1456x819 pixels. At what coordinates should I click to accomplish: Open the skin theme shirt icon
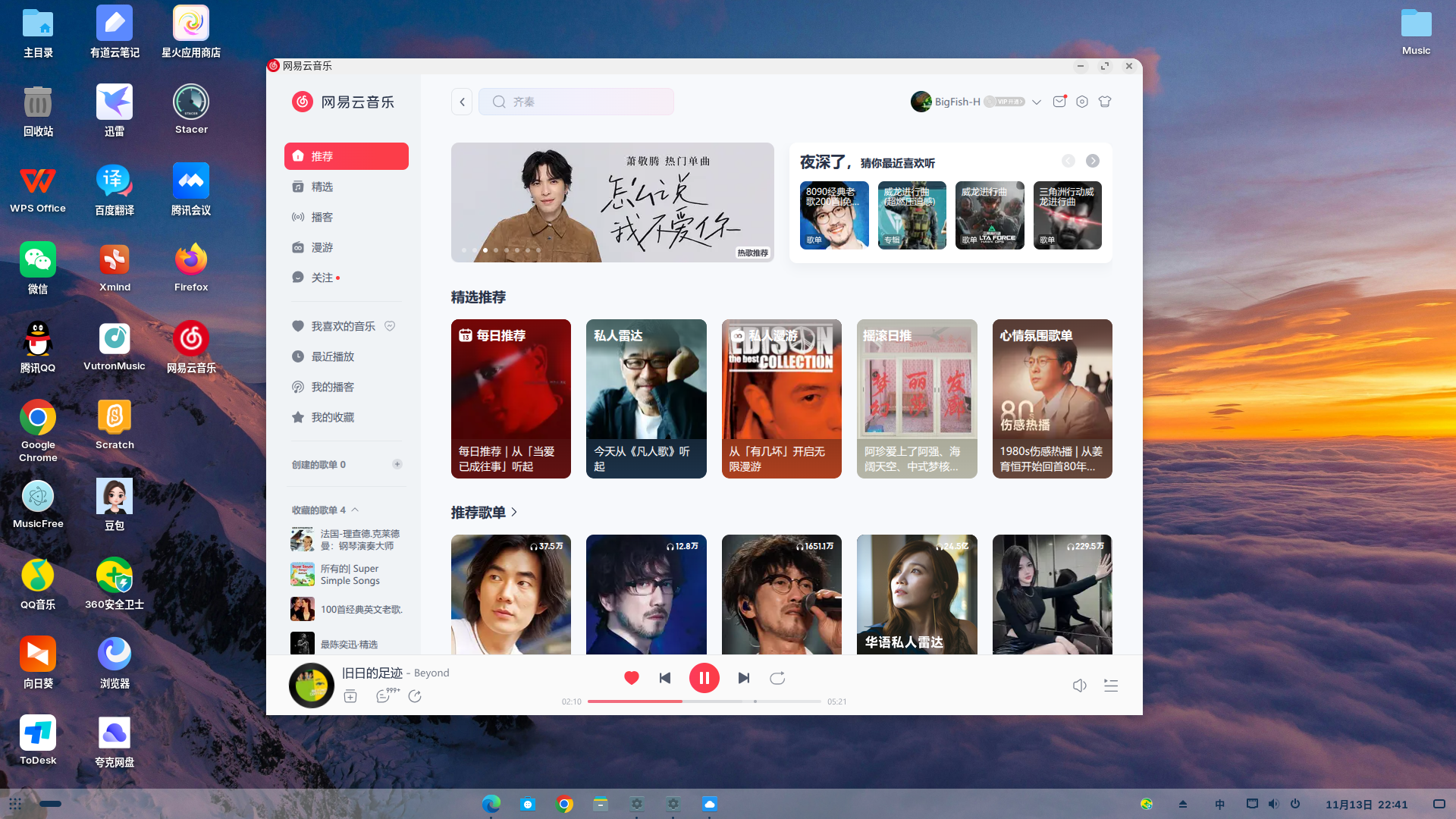1105,102
